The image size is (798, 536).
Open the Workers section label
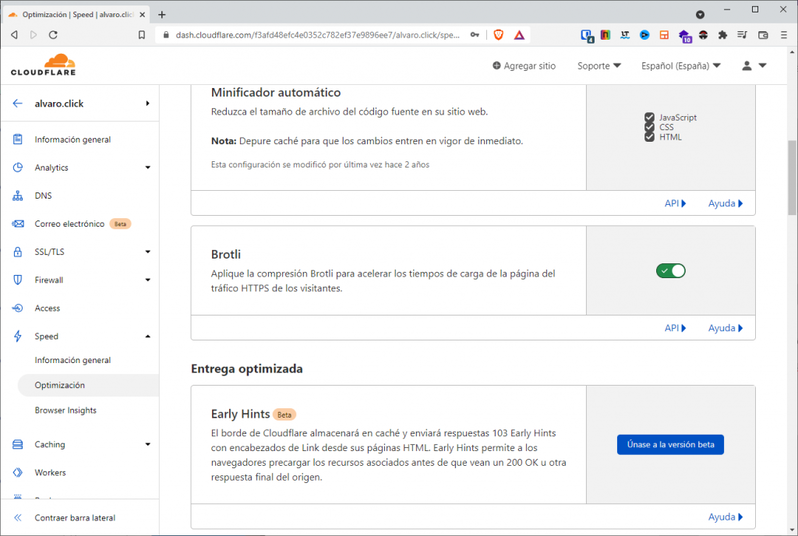[50, 472]
